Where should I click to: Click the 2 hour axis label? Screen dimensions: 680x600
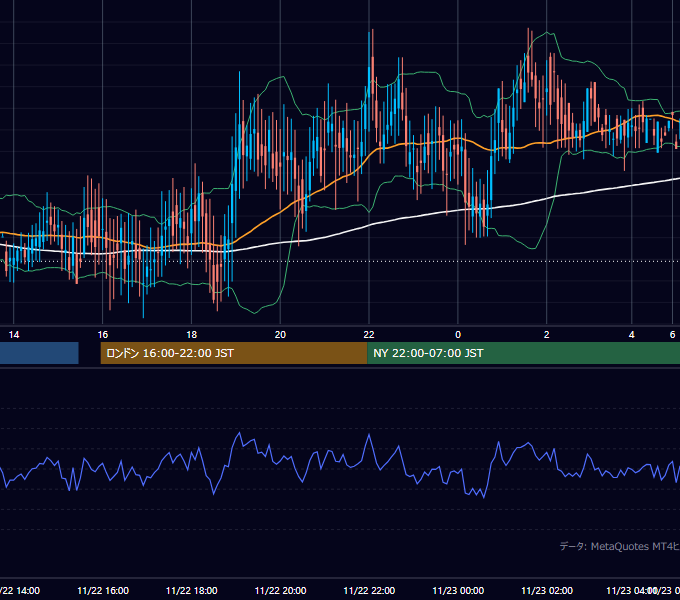[546, 335]
